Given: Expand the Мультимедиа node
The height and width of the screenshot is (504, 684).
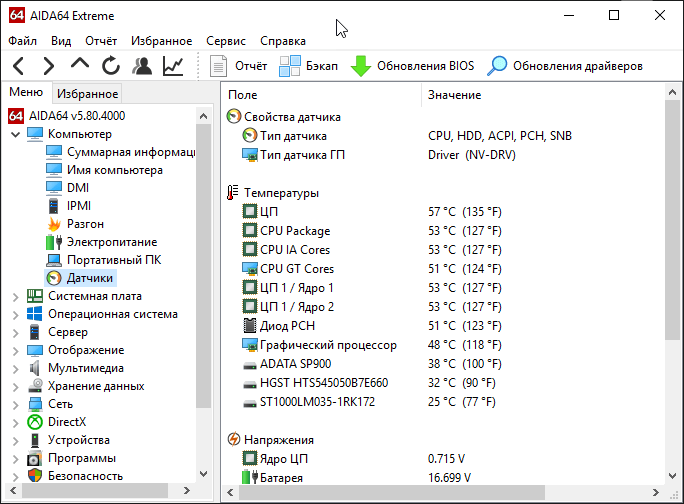Looking at the screenshot, I should 16,369.
